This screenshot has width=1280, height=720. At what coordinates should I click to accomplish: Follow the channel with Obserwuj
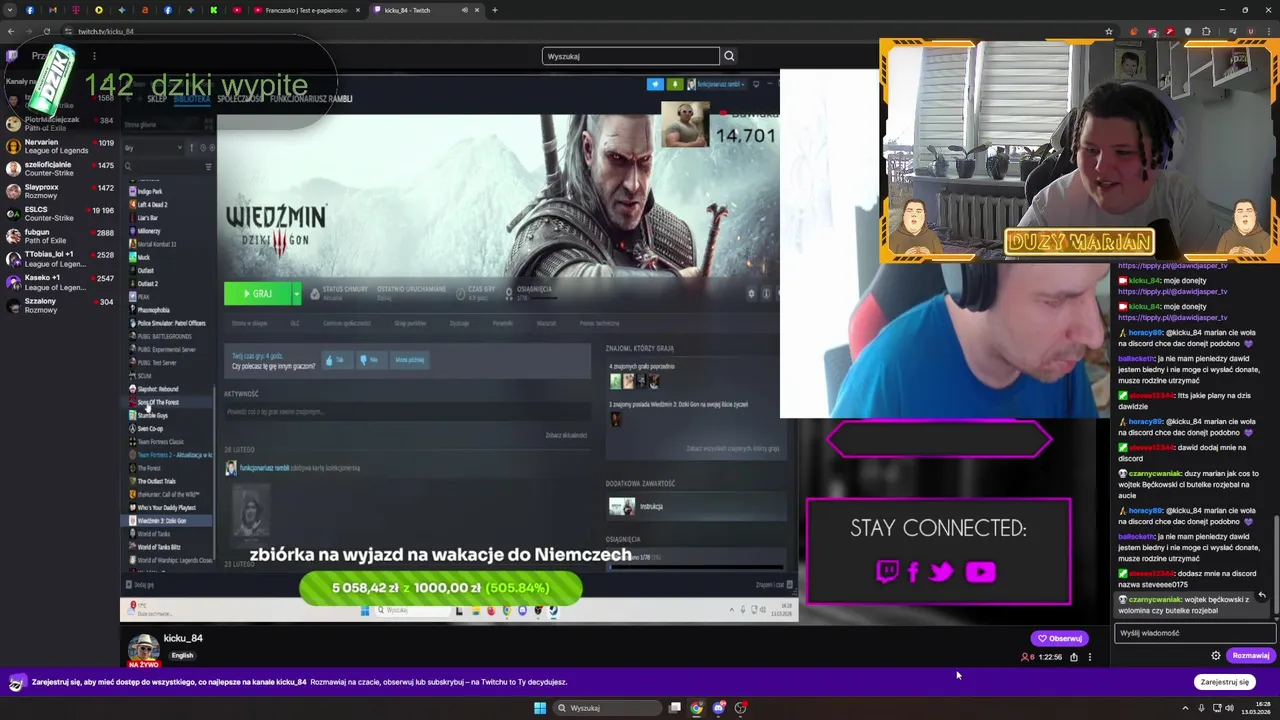pyautogui.click(x=1060, y=638)
